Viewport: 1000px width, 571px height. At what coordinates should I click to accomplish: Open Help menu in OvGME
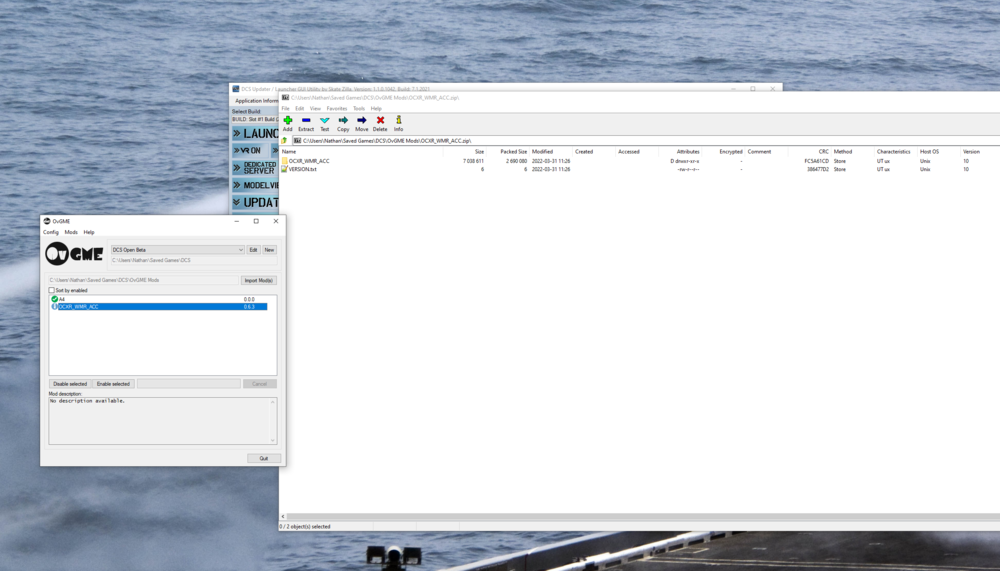point(89,232)
